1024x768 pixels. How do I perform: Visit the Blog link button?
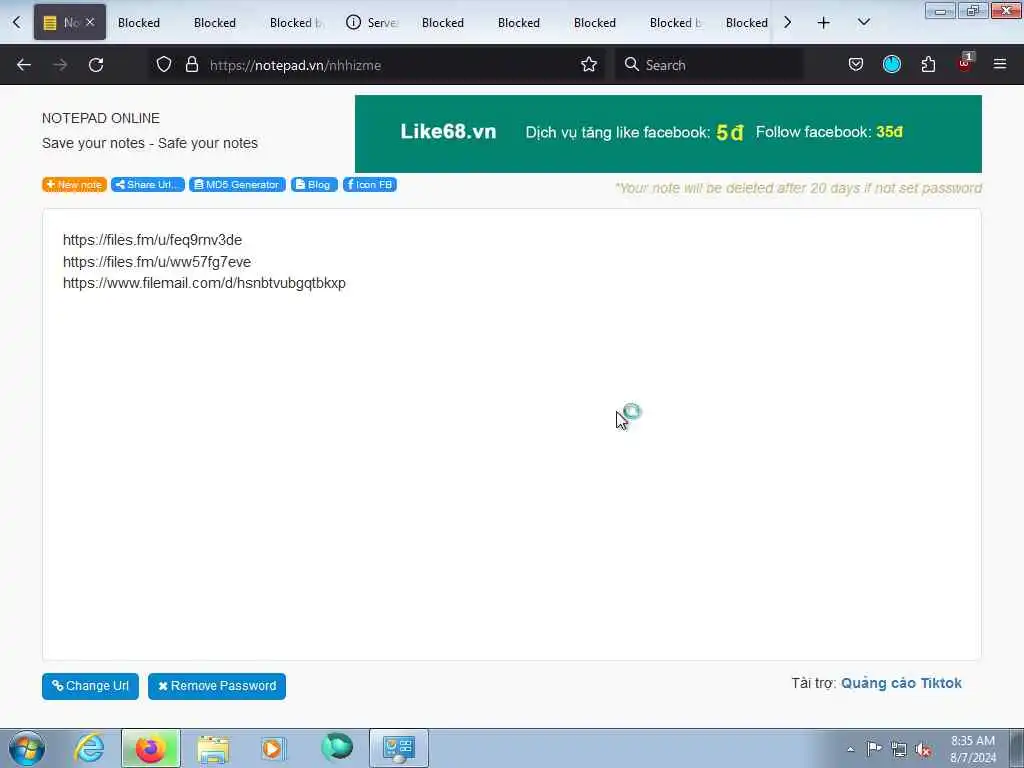click(x=314, y=185)
